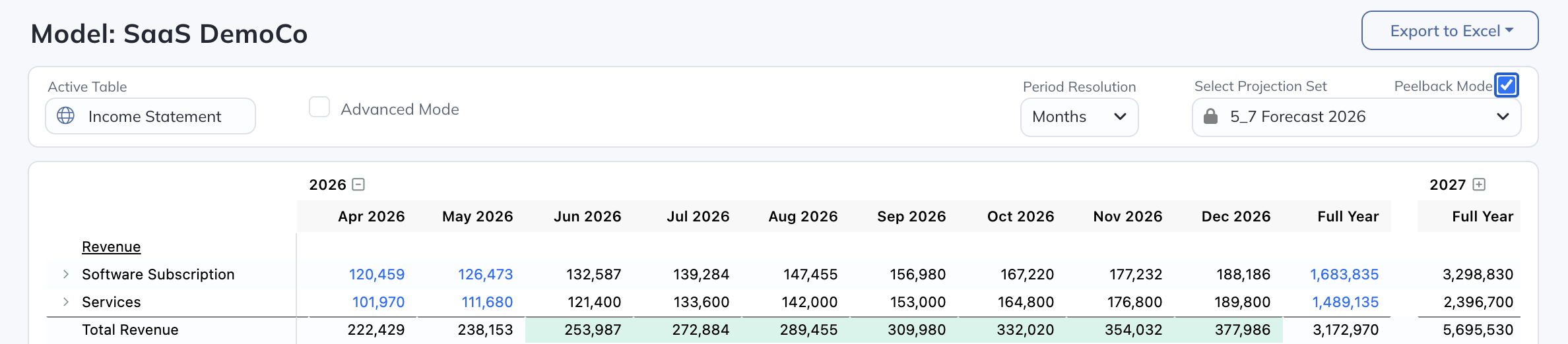1568x344 pixels.
Task: Click the cell showing 153,000
Action: click(x=918, y=302)
